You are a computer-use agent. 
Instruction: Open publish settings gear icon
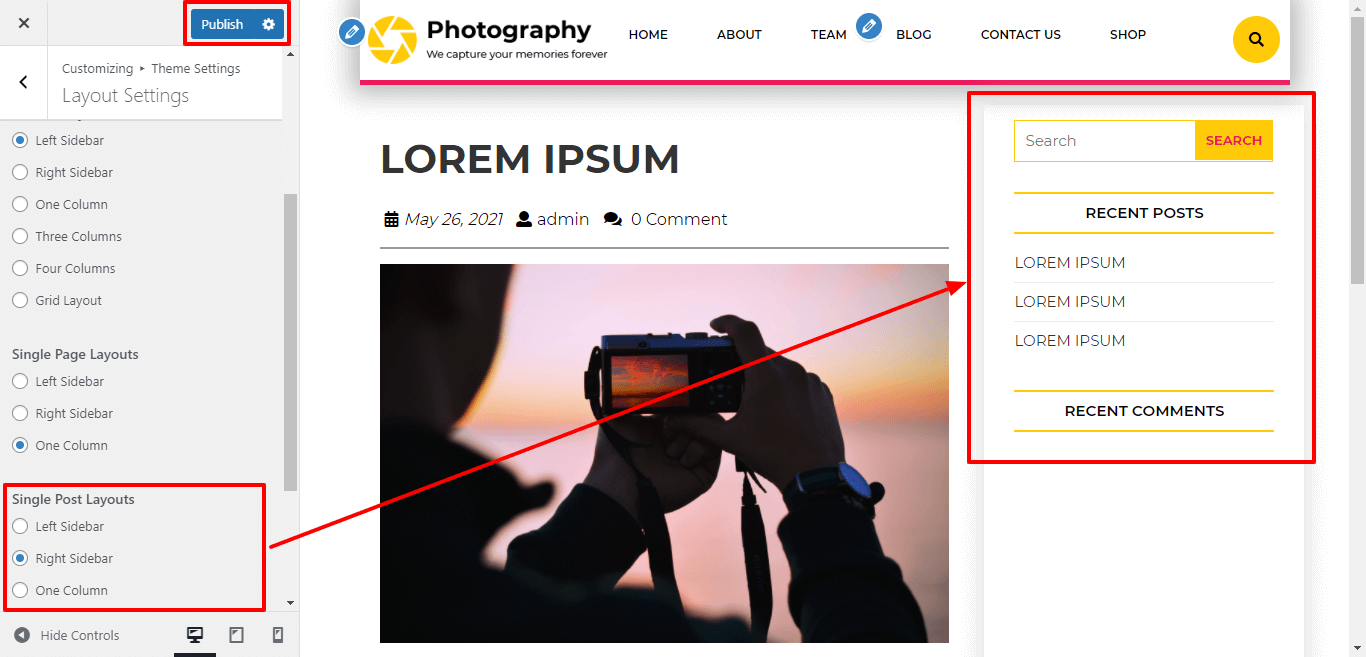click(268, 24)
